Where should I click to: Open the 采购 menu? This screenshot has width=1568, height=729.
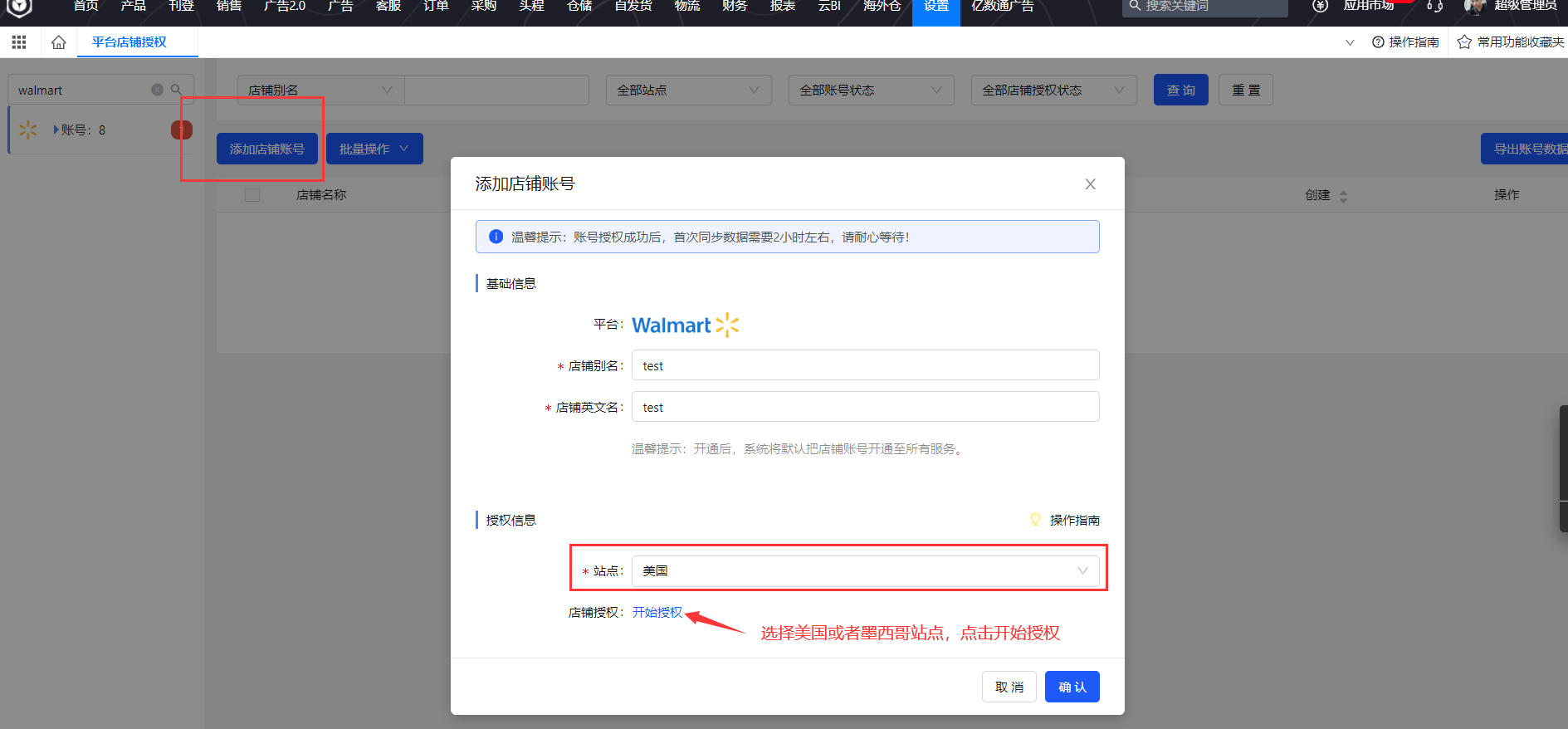point(484,7)
